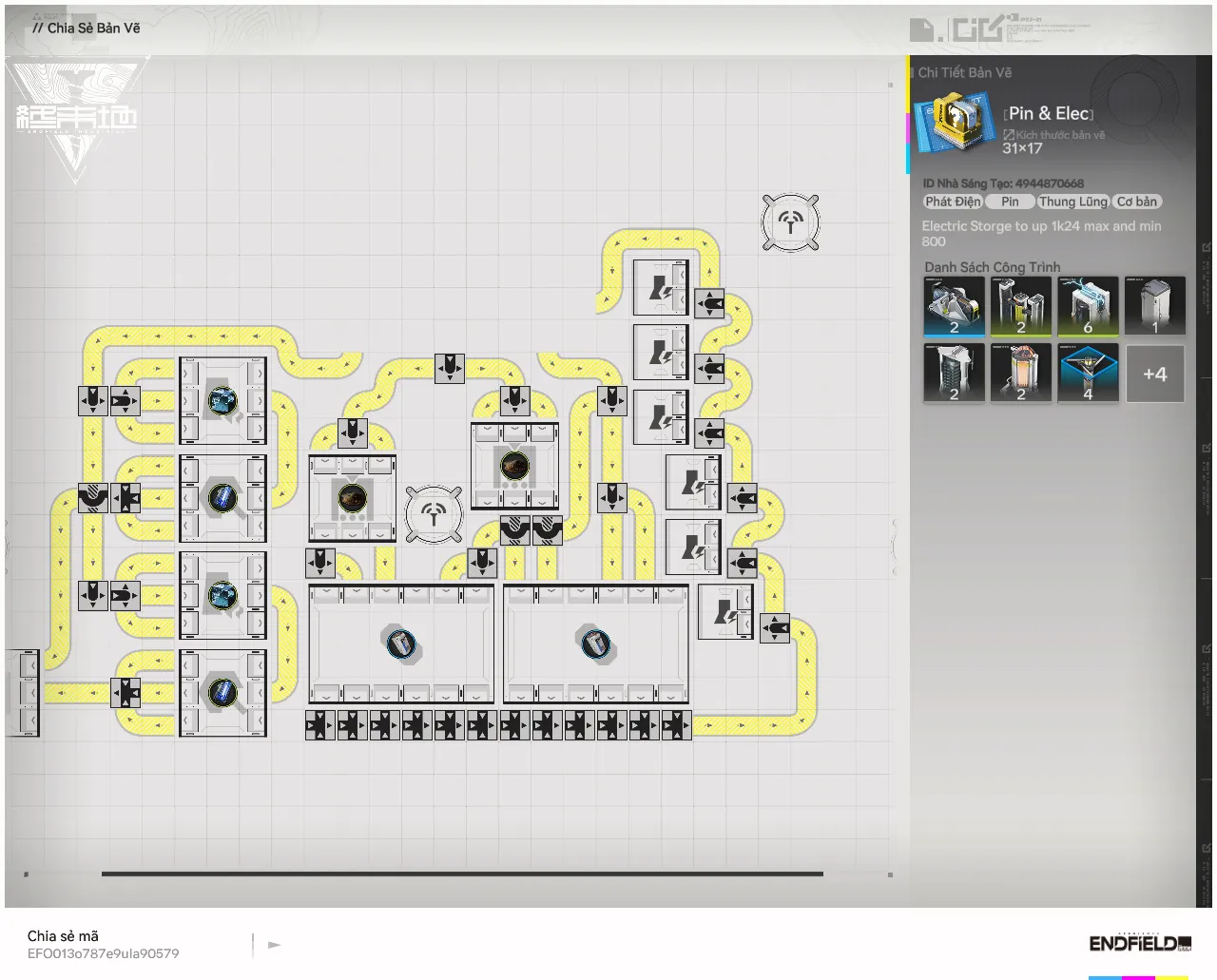Select the Phát Điện tag
Viewport: 1217px width, 980px height.
953,202
